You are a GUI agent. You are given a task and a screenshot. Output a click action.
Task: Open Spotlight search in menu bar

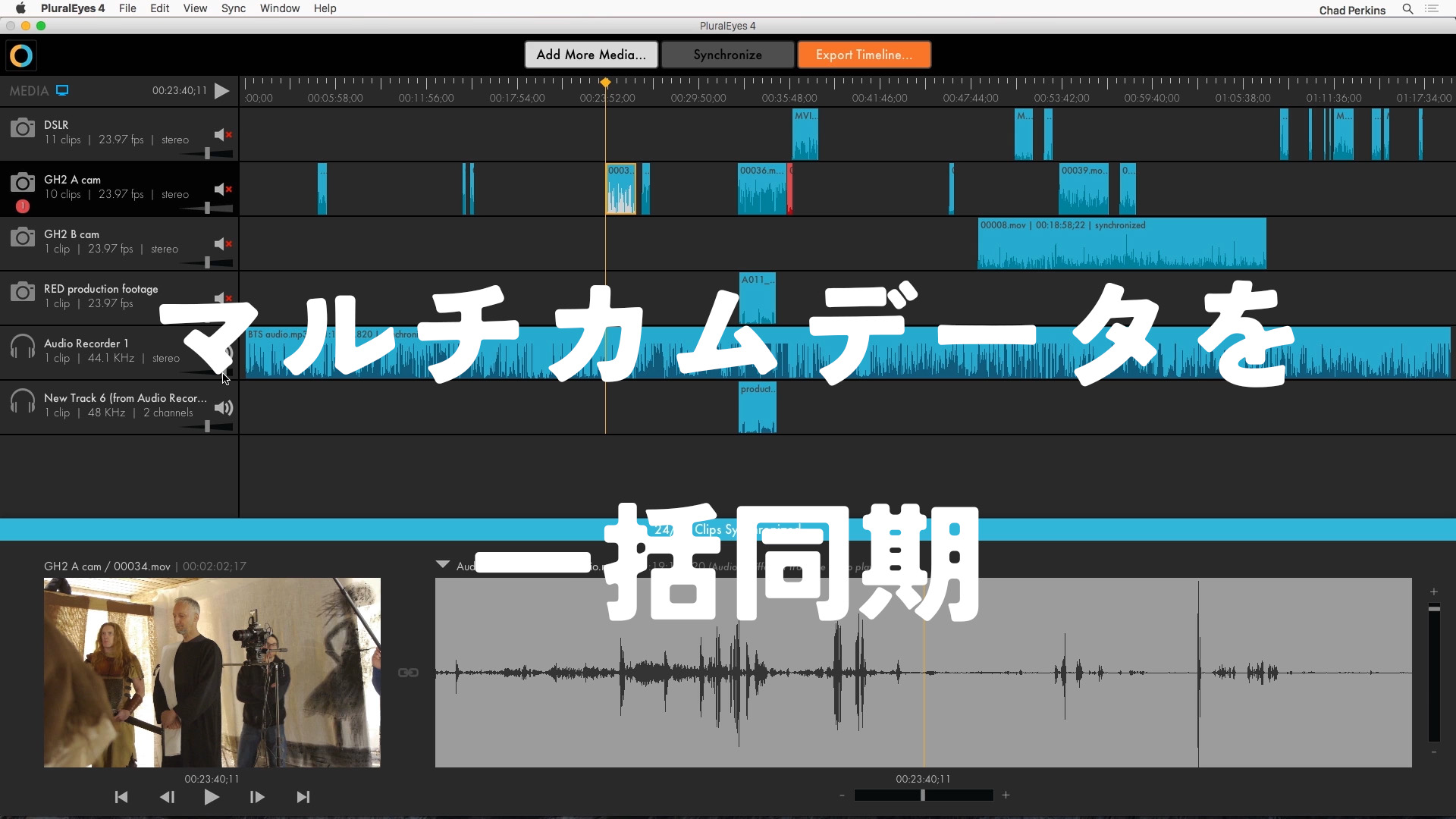click(1407, 9)
